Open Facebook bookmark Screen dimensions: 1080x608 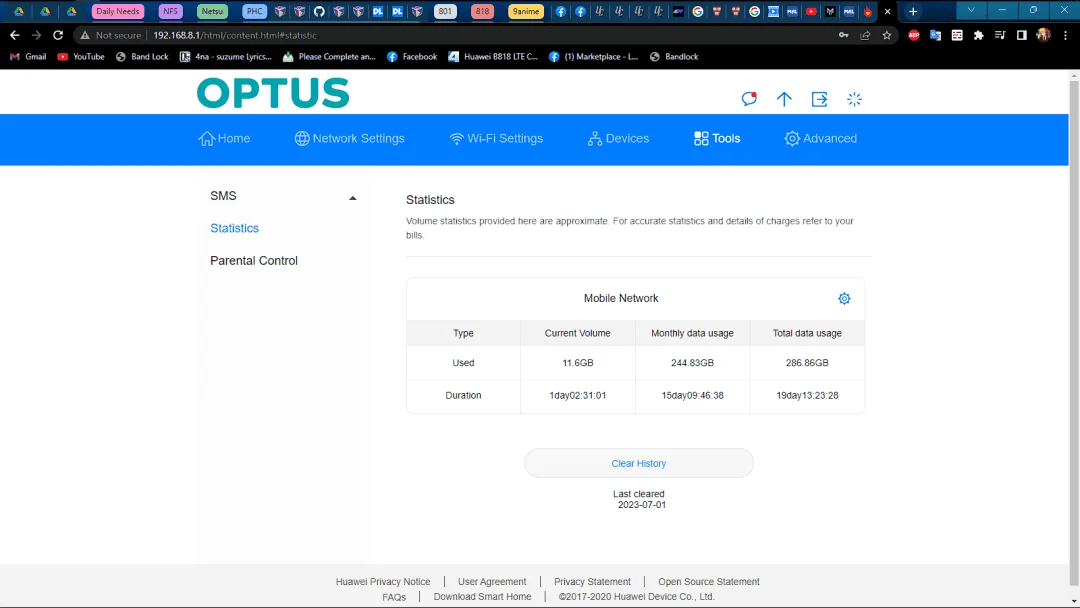412,56
